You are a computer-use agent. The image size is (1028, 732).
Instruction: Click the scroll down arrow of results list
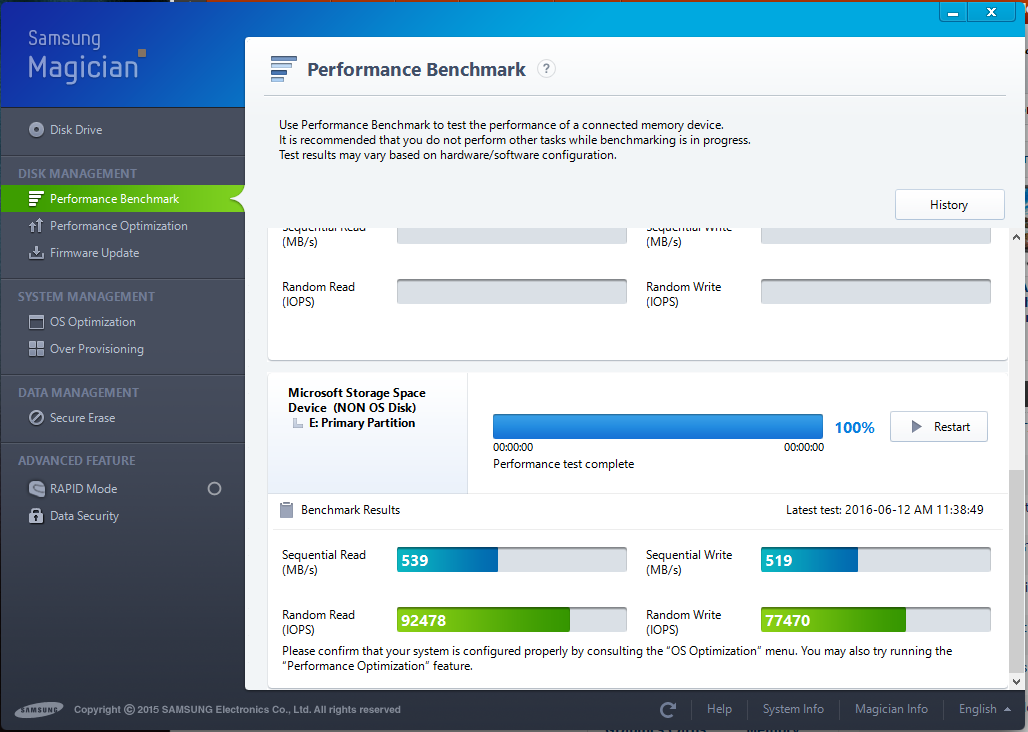1016,681
